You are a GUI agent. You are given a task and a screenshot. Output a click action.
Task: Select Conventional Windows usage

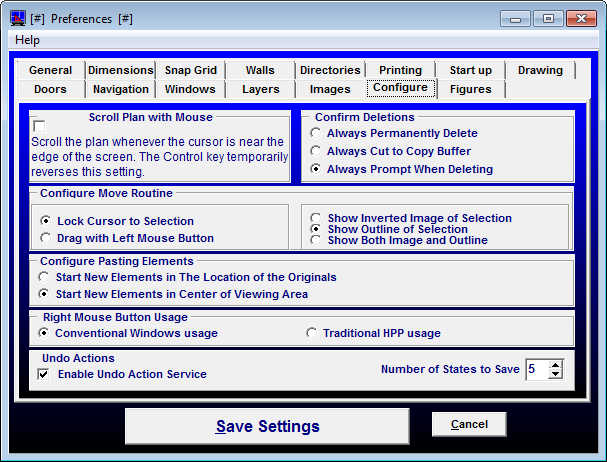(x=128, y=333)
